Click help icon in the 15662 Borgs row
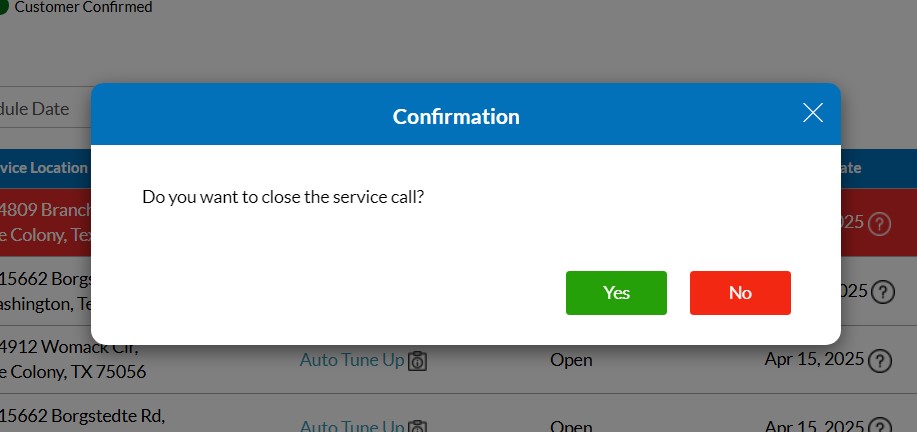Viewport: 917px width, 432px height. 882,292
